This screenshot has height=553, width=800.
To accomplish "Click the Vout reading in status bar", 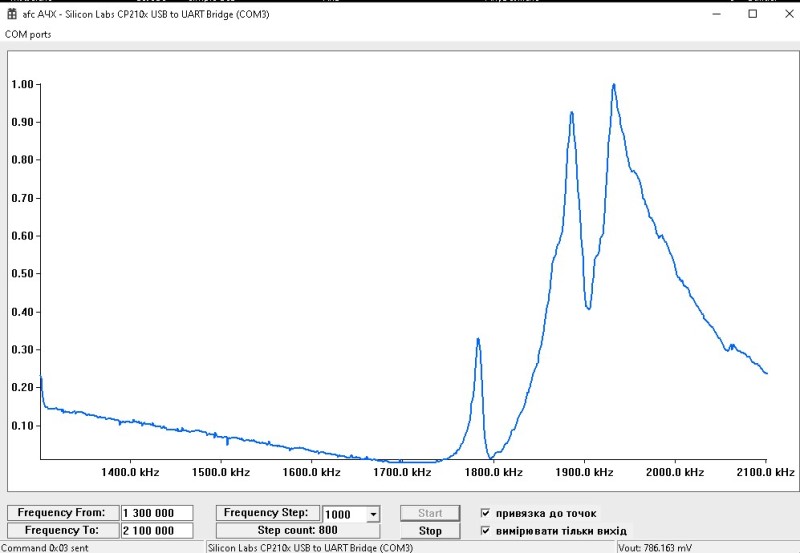I will coord(656,548).
